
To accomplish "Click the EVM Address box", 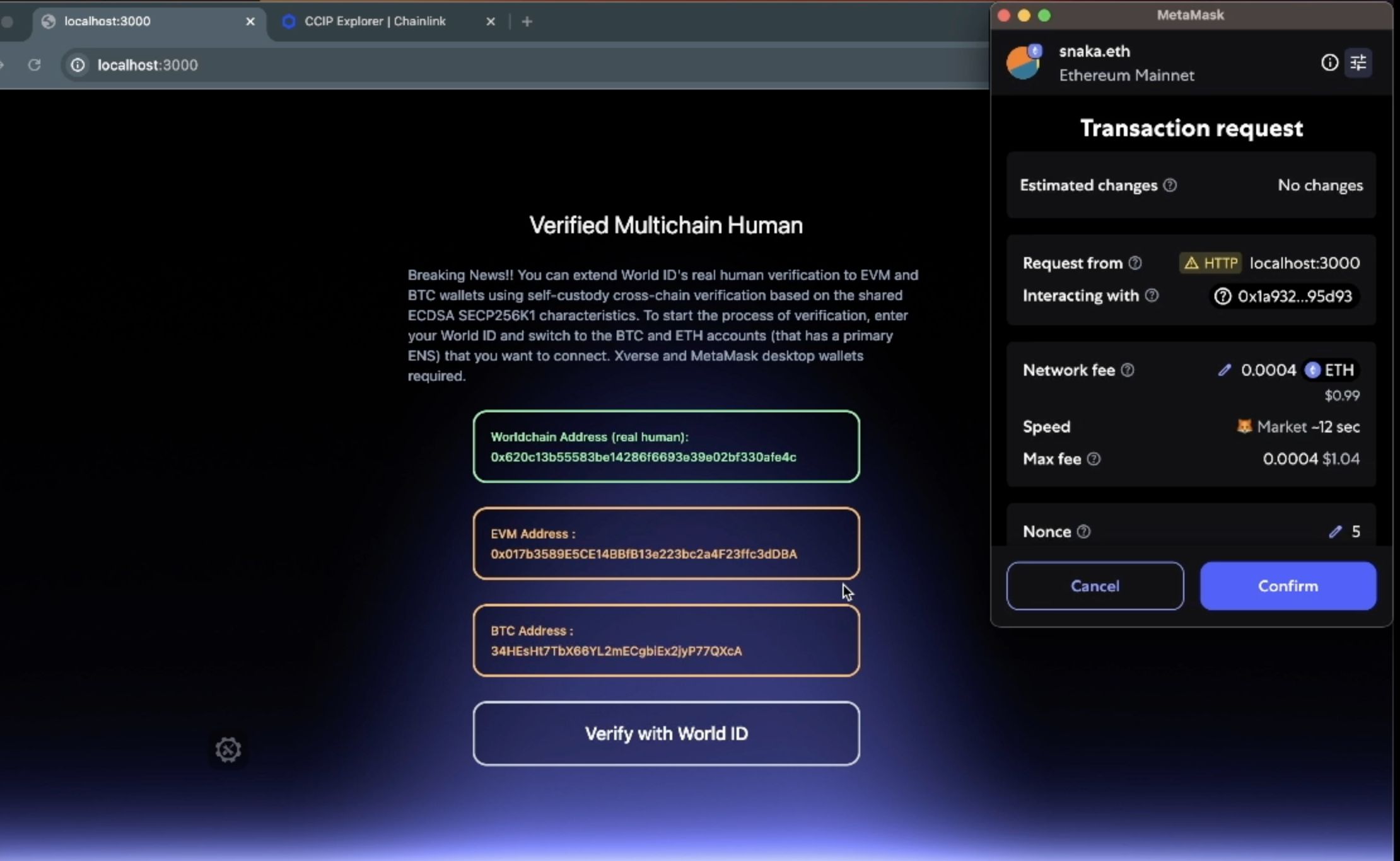I will 666,543.
